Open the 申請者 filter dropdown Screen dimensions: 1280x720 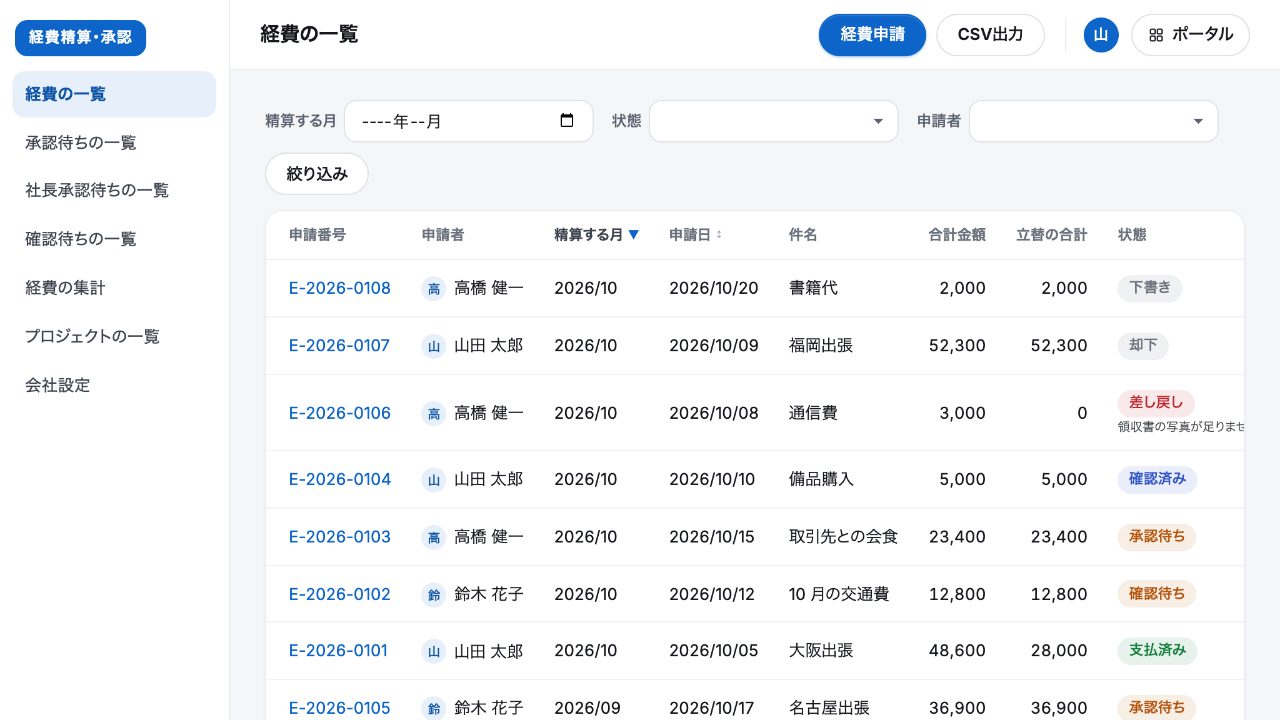click(x=1094, y=121)
